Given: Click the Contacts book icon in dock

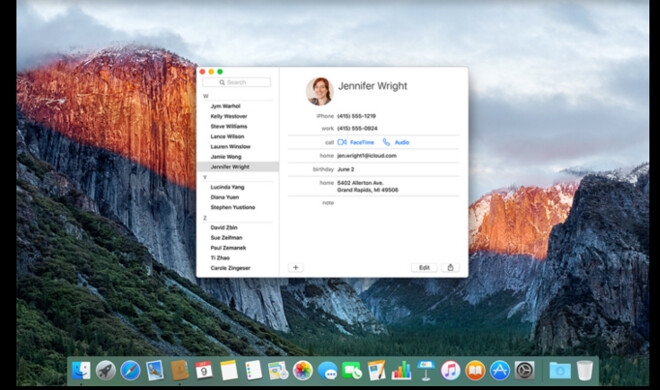Looking at the screenshot, I should (179, 371).
